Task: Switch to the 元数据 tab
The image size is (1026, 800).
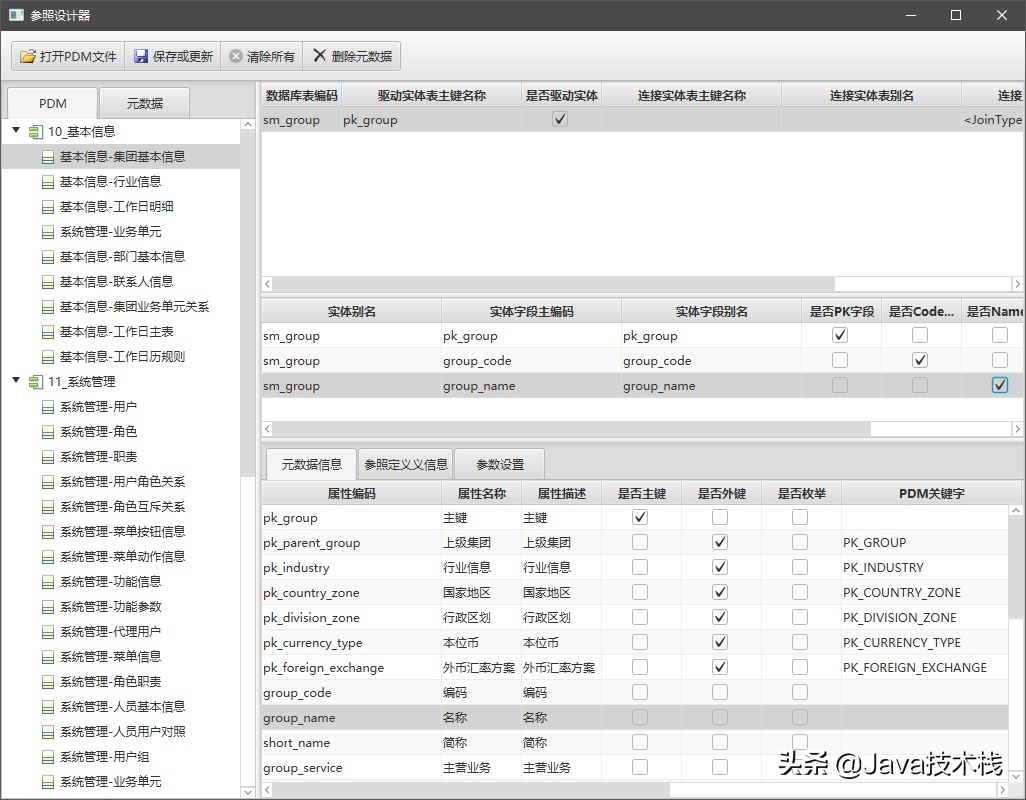Action: click(x=145, y=103)
